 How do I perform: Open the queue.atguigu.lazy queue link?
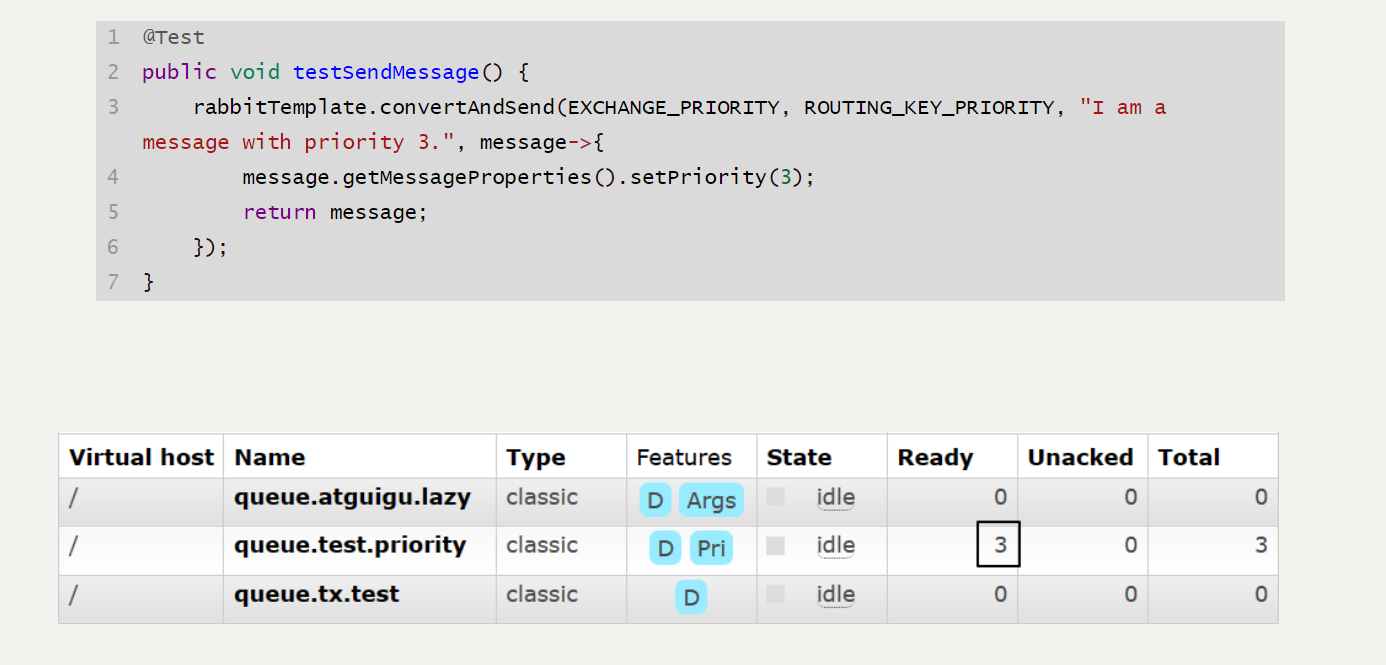point(352,497)
